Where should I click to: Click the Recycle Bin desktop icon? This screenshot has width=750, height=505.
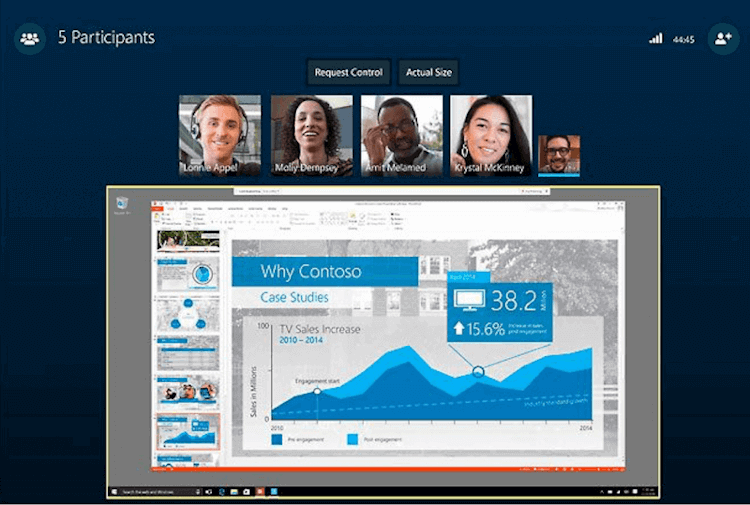point(122,205)
